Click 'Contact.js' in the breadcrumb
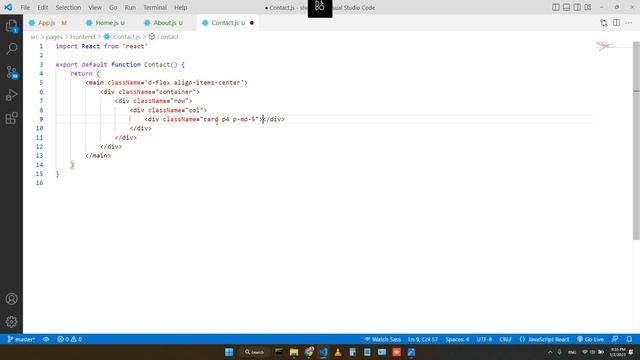This screenshot has height=360, width=640. click(127, 37)
